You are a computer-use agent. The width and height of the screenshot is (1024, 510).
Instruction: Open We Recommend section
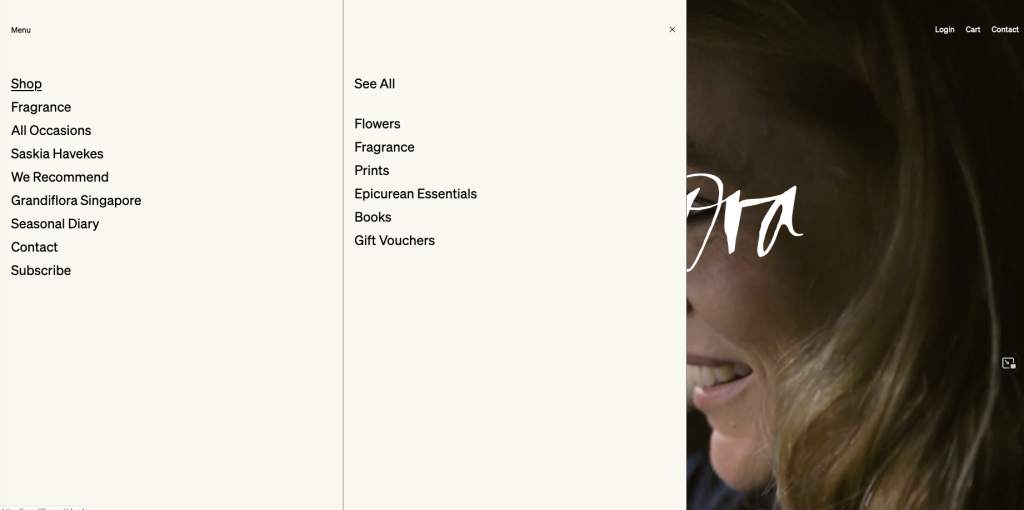[x=60, y=177]
